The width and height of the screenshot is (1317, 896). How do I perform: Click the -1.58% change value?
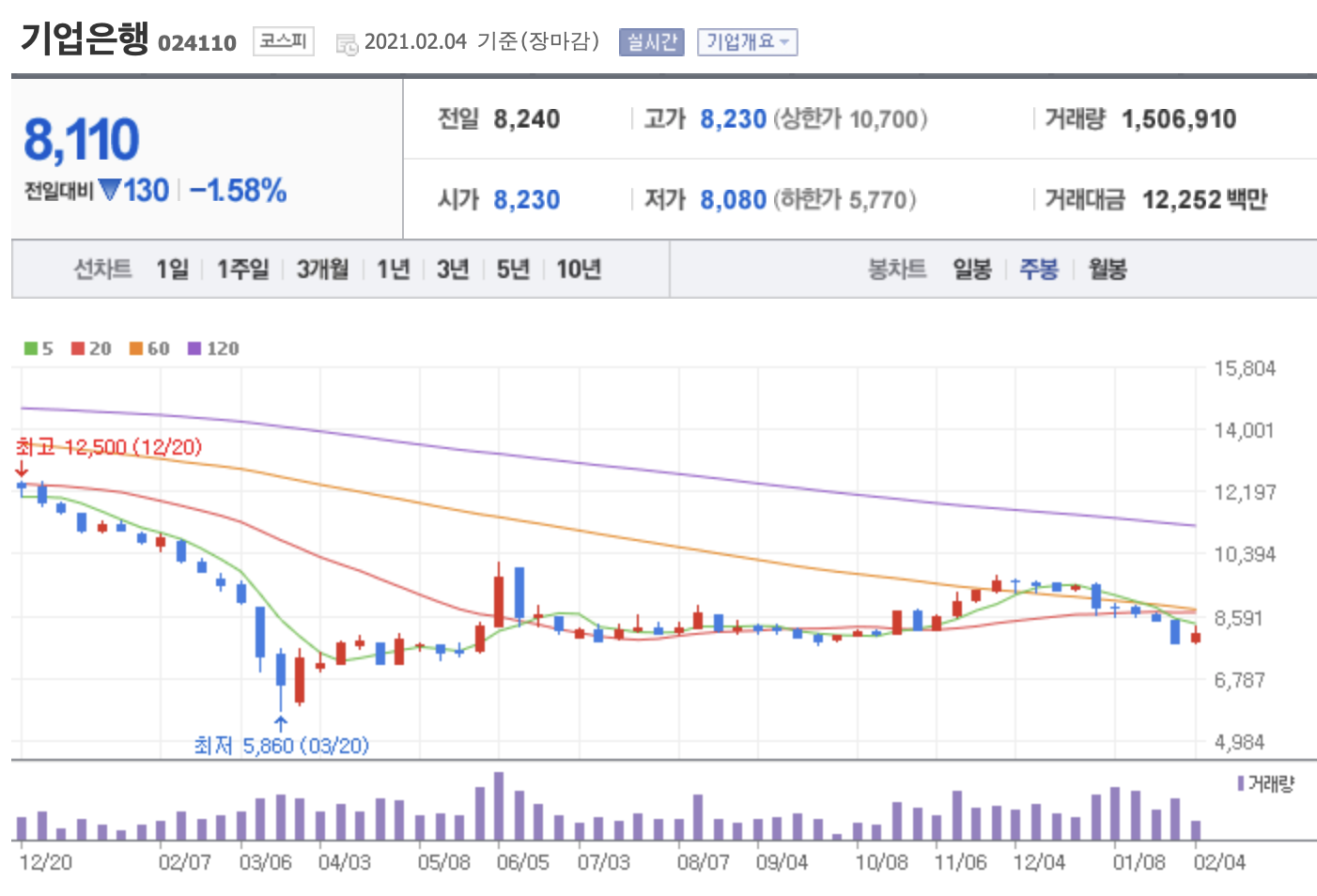[x=238, y=191]
